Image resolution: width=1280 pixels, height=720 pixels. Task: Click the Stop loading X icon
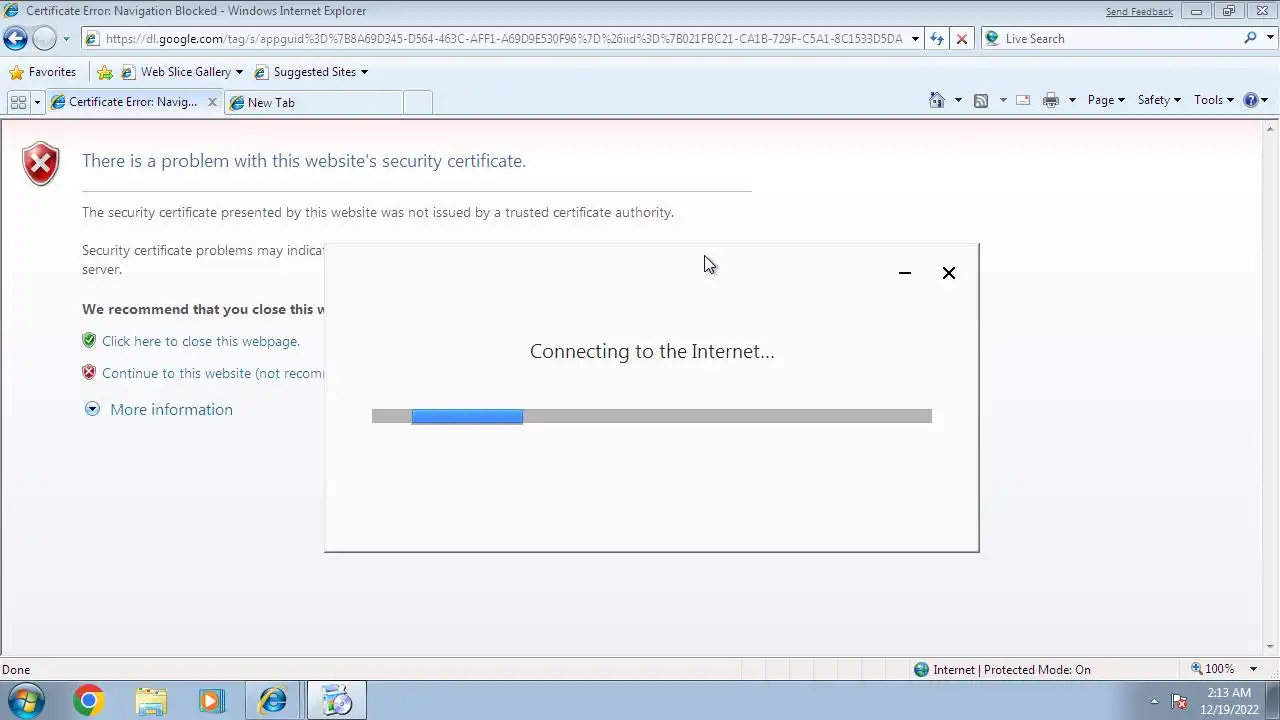tap(962, 39)
